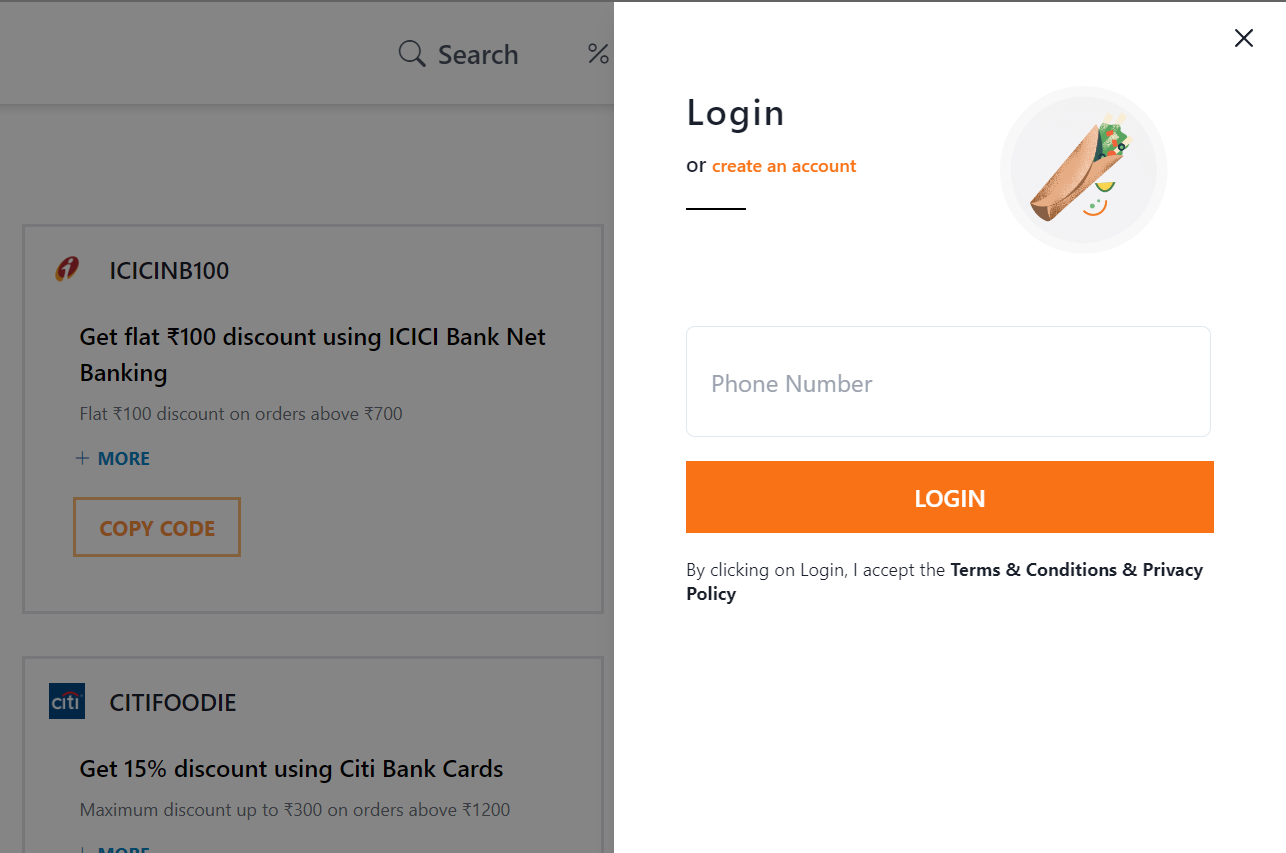Click the Login heading text
The height and width of the screenshot is (853, 1286).
(x=735, y=113)
